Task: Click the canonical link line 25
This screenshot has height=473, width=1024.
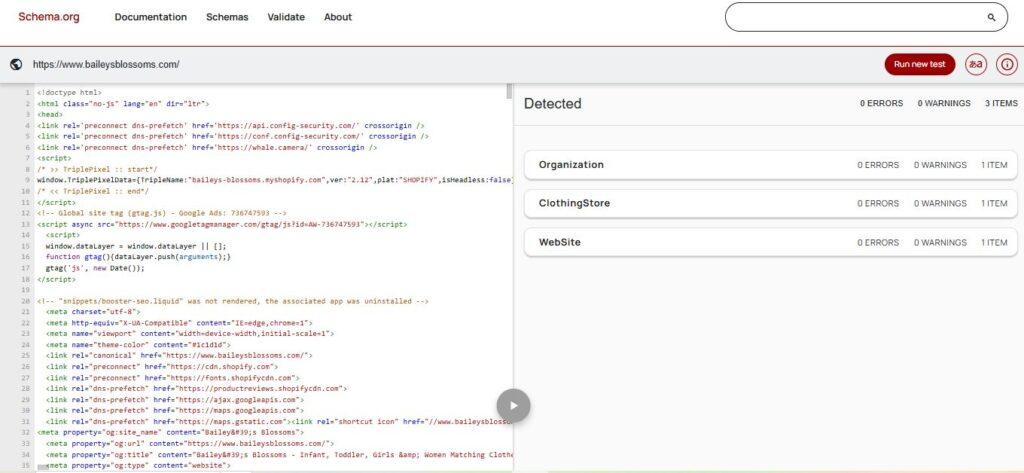Action: pyautogui.click(x=179, y=356)
